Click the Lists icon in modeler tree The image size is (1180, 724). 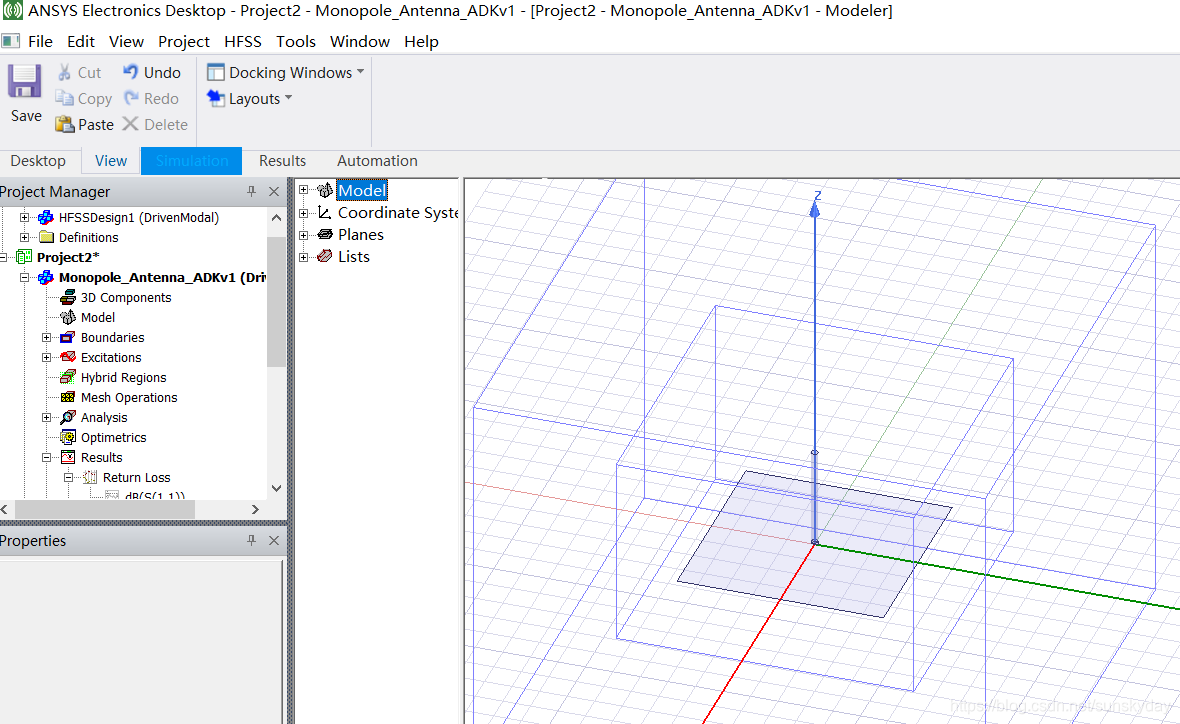(324, 256)
